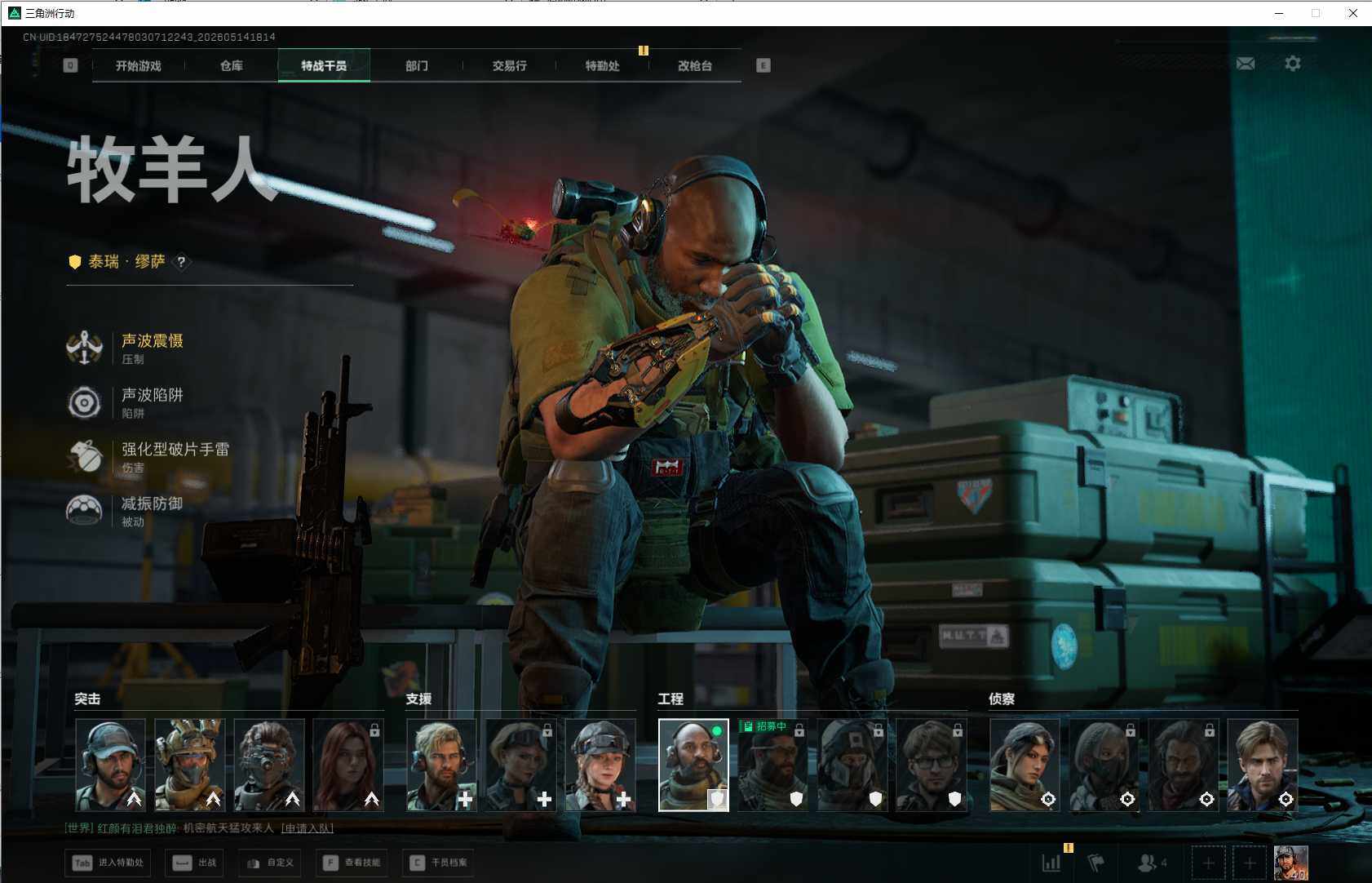Select the locked goggles-wearing support operator
1372x883 pixels.
point(520,765)
